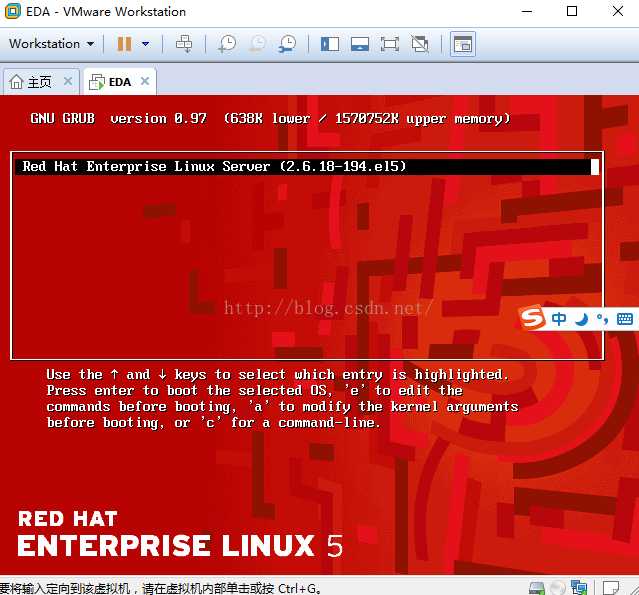Open the Sogou soft keyboard

(625, 319)
